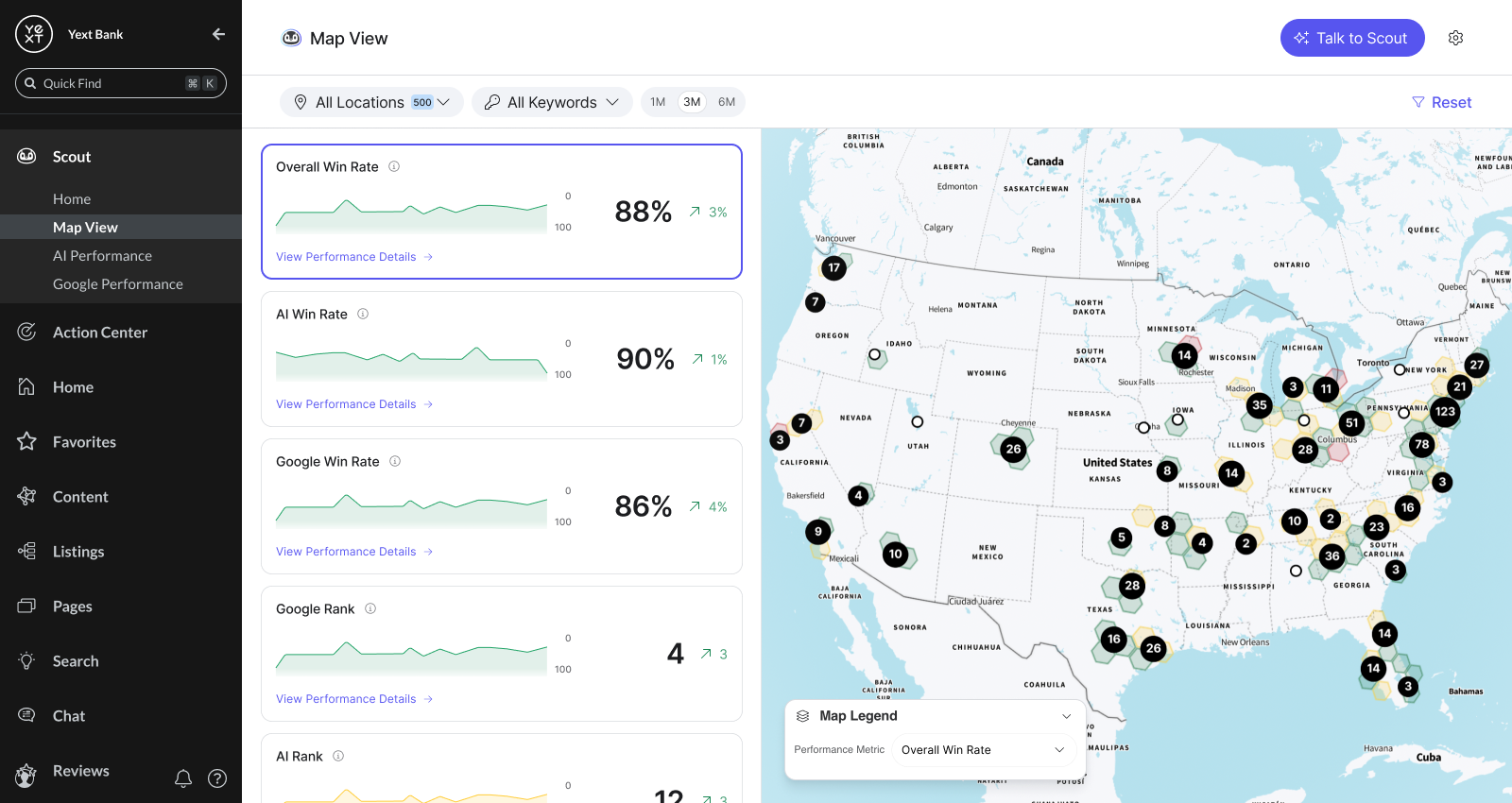Click info icon beside AI Rank
Image resolution: width=1512 pixels, height=803 pixels.
[338, 756]
